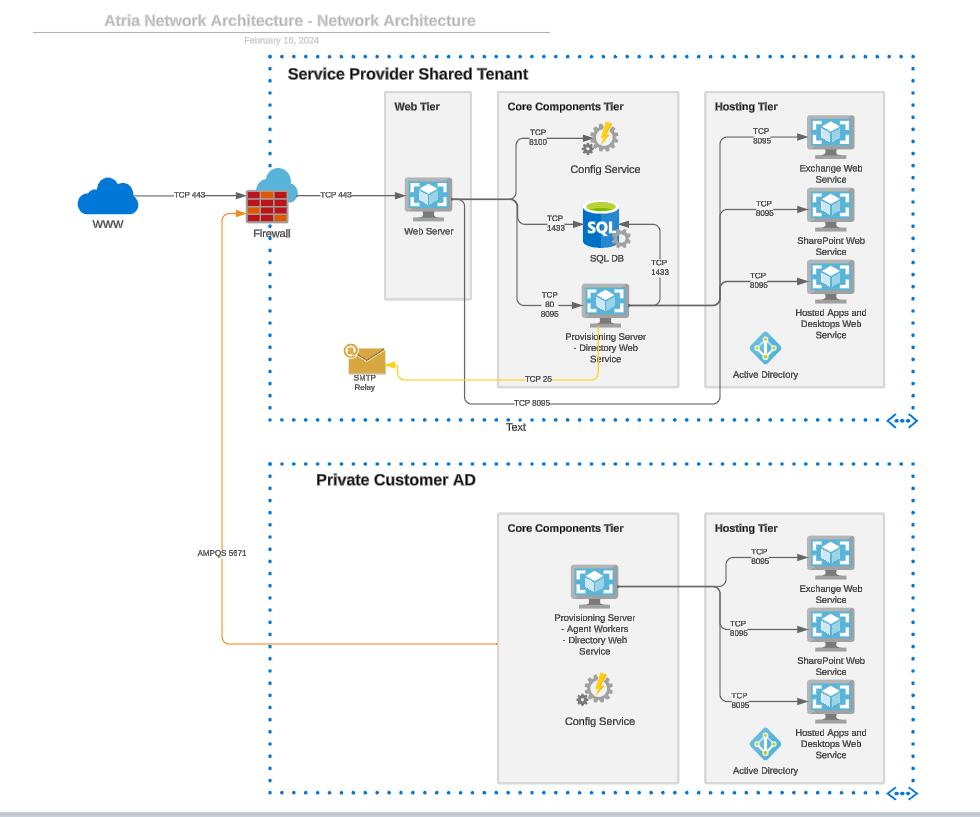Click Active Directory diamond icon in Shared Tenant

[x=765, y=348]
